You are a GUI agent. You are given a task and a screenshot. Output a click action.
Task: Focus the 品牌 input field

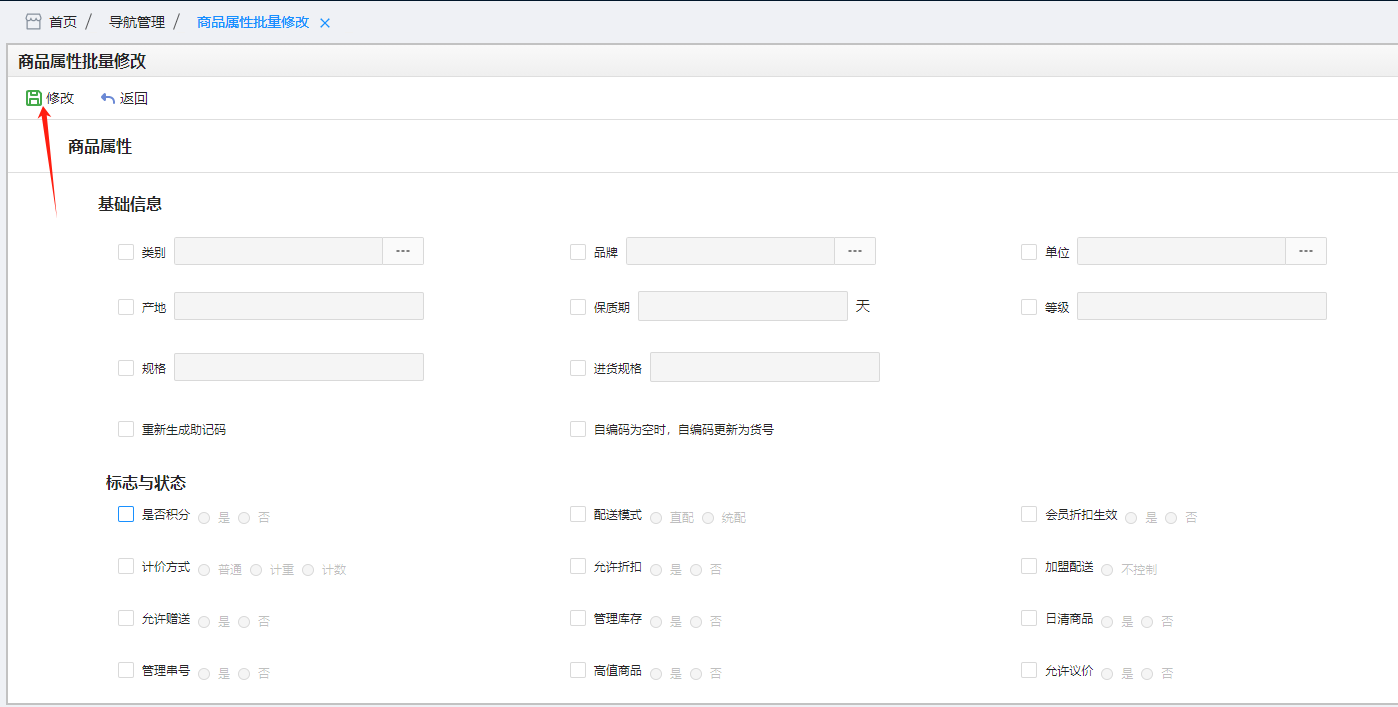click(730, 251)
